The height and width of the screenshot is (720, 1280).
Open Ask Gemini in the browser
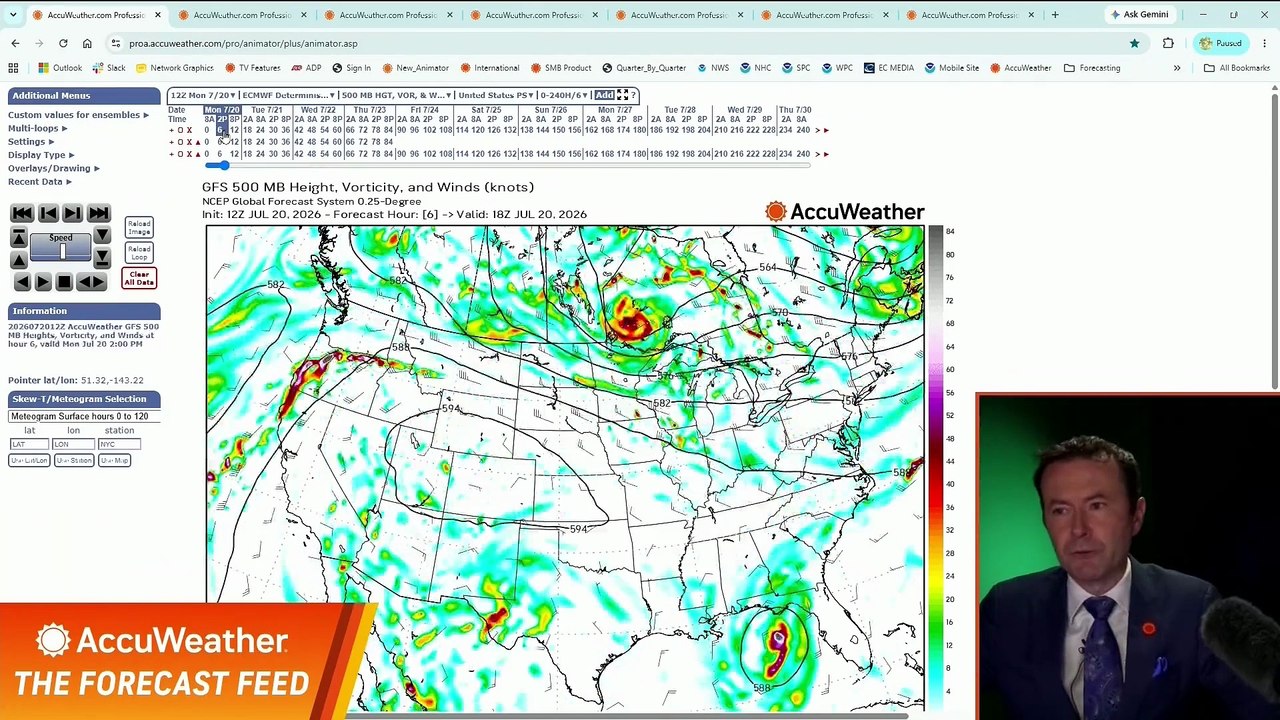pyautogui.click(x=1138, y=15)
